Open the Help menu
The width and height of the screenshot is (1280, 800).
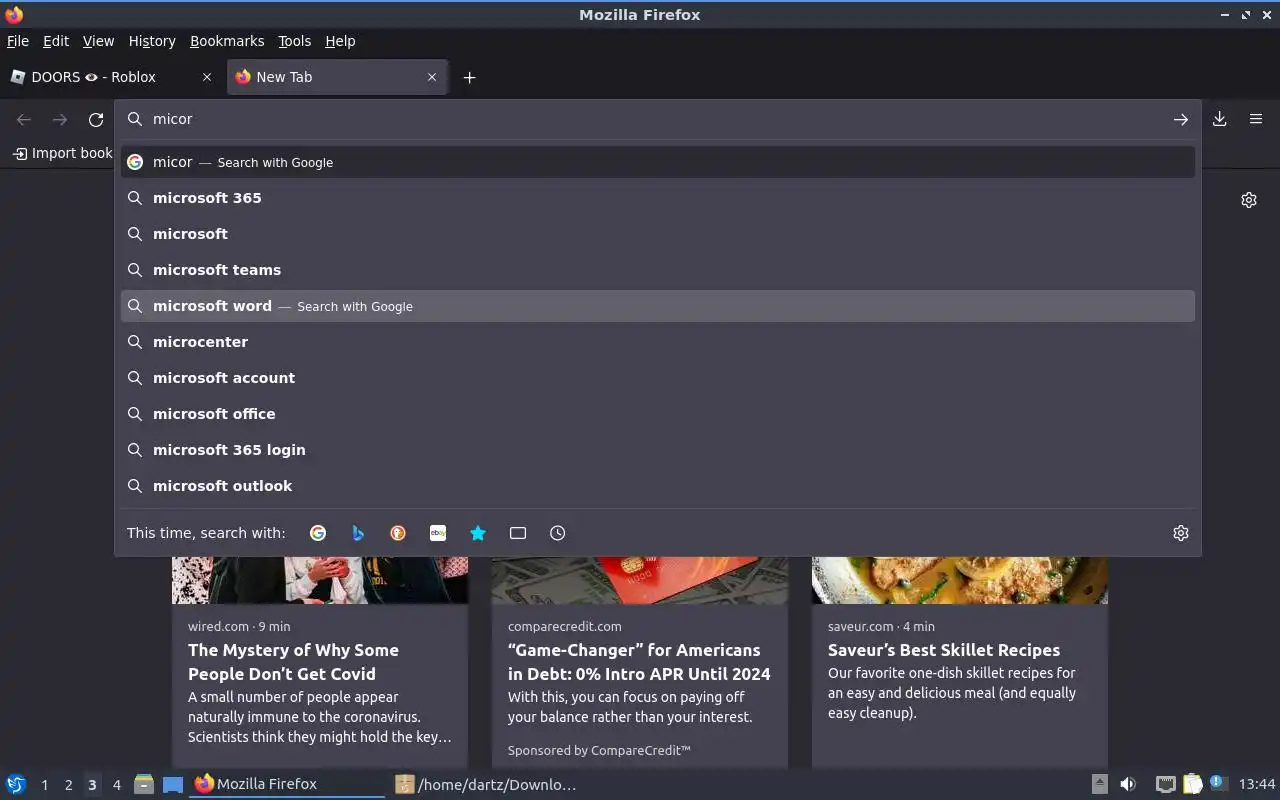pyautogui.click(x=340, y=41)
